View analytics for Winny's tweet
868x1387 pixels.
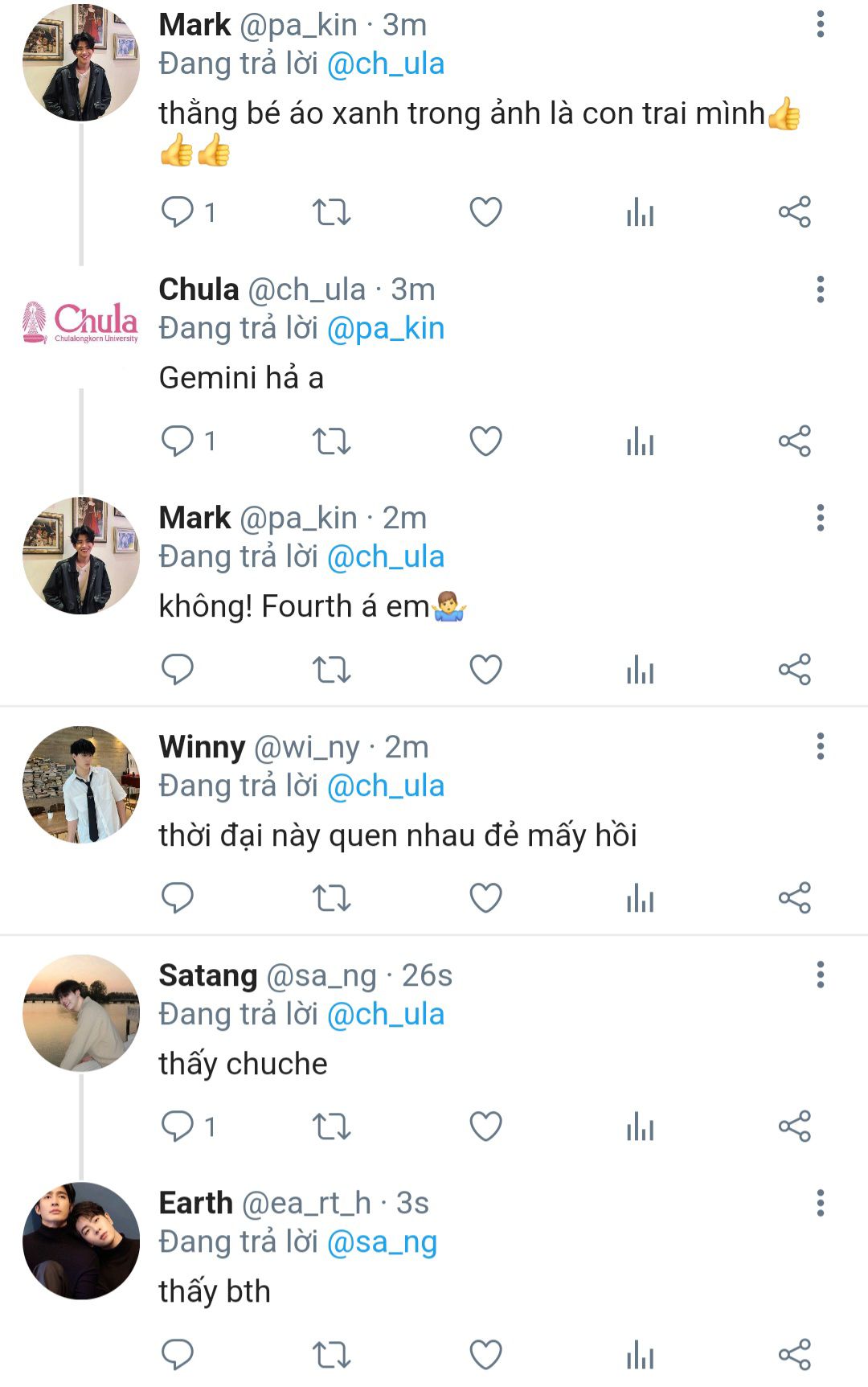640,898
